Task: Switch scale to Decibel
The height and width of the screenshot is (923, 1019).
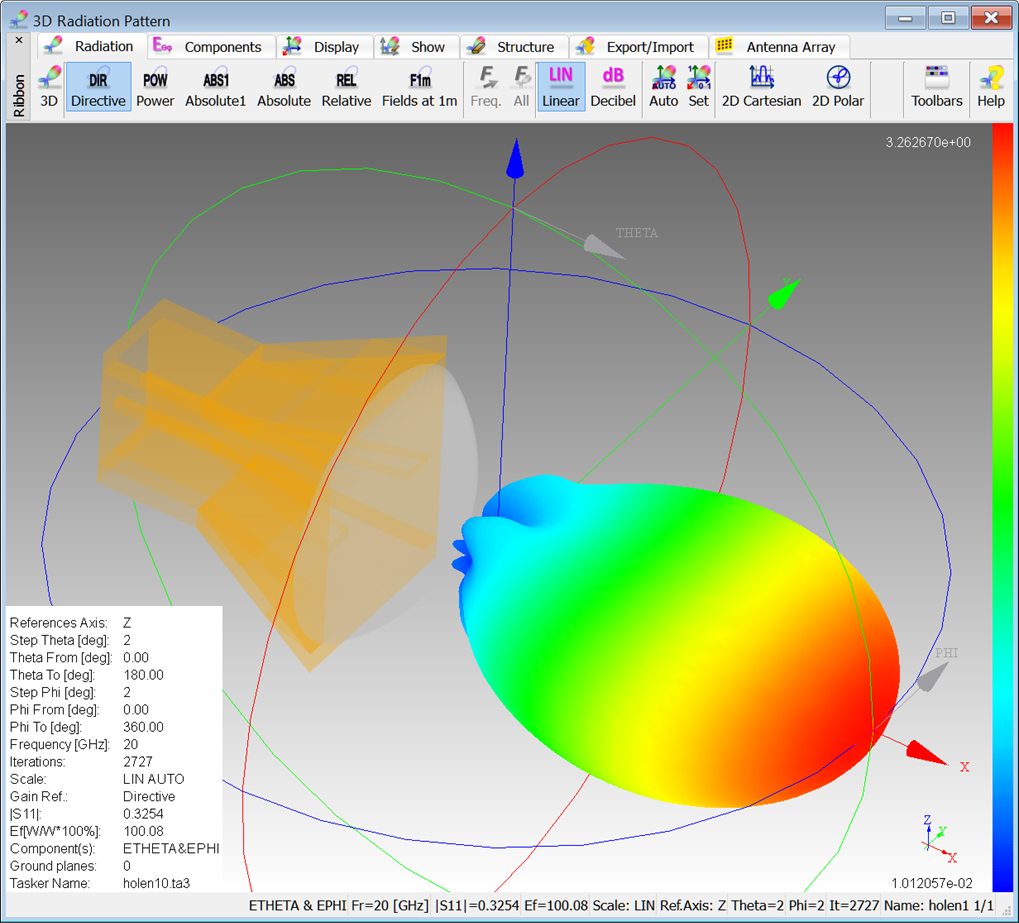Action: (613, 88)
